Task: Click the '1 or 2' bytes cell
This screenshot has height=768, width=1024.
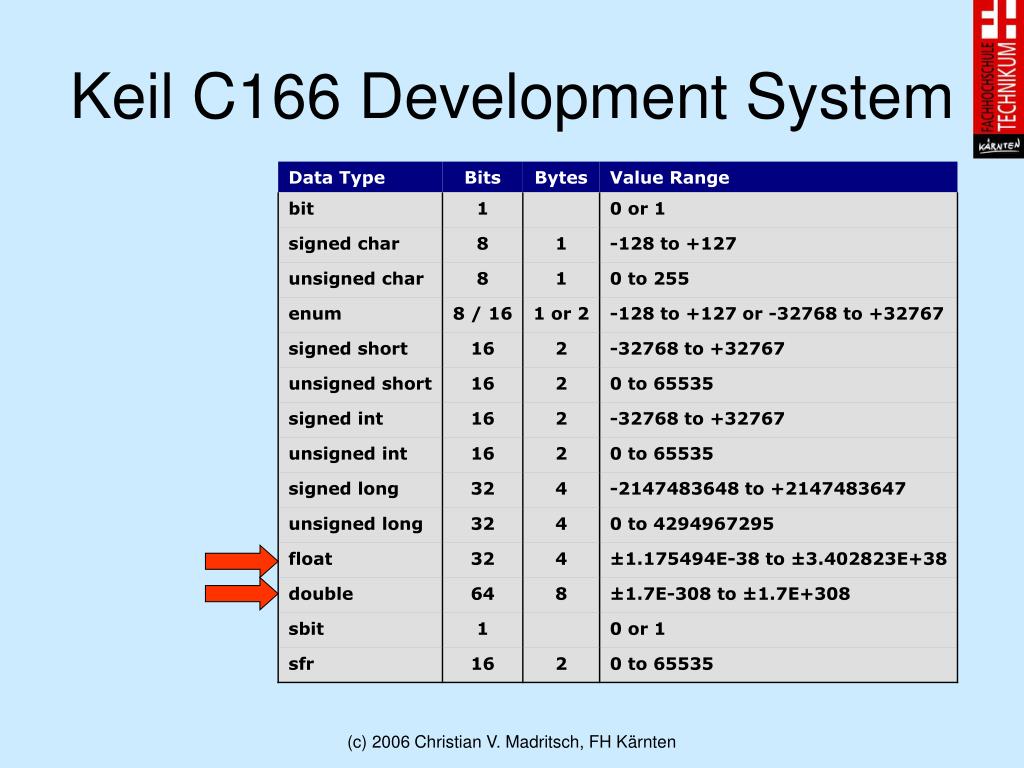Action: [x=561, y=313]
